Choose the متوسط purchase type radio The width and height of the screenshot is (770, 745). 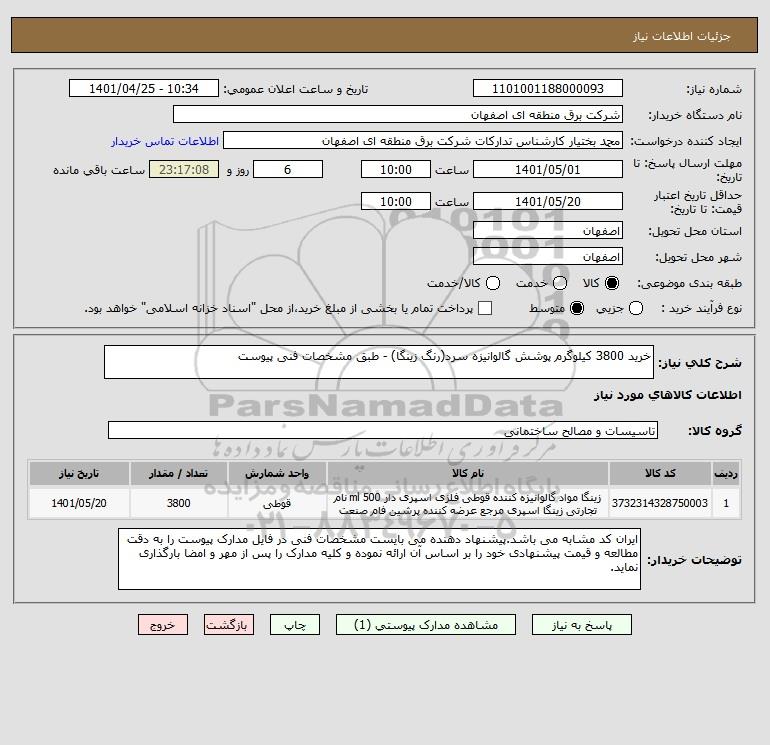click(577, 308)
